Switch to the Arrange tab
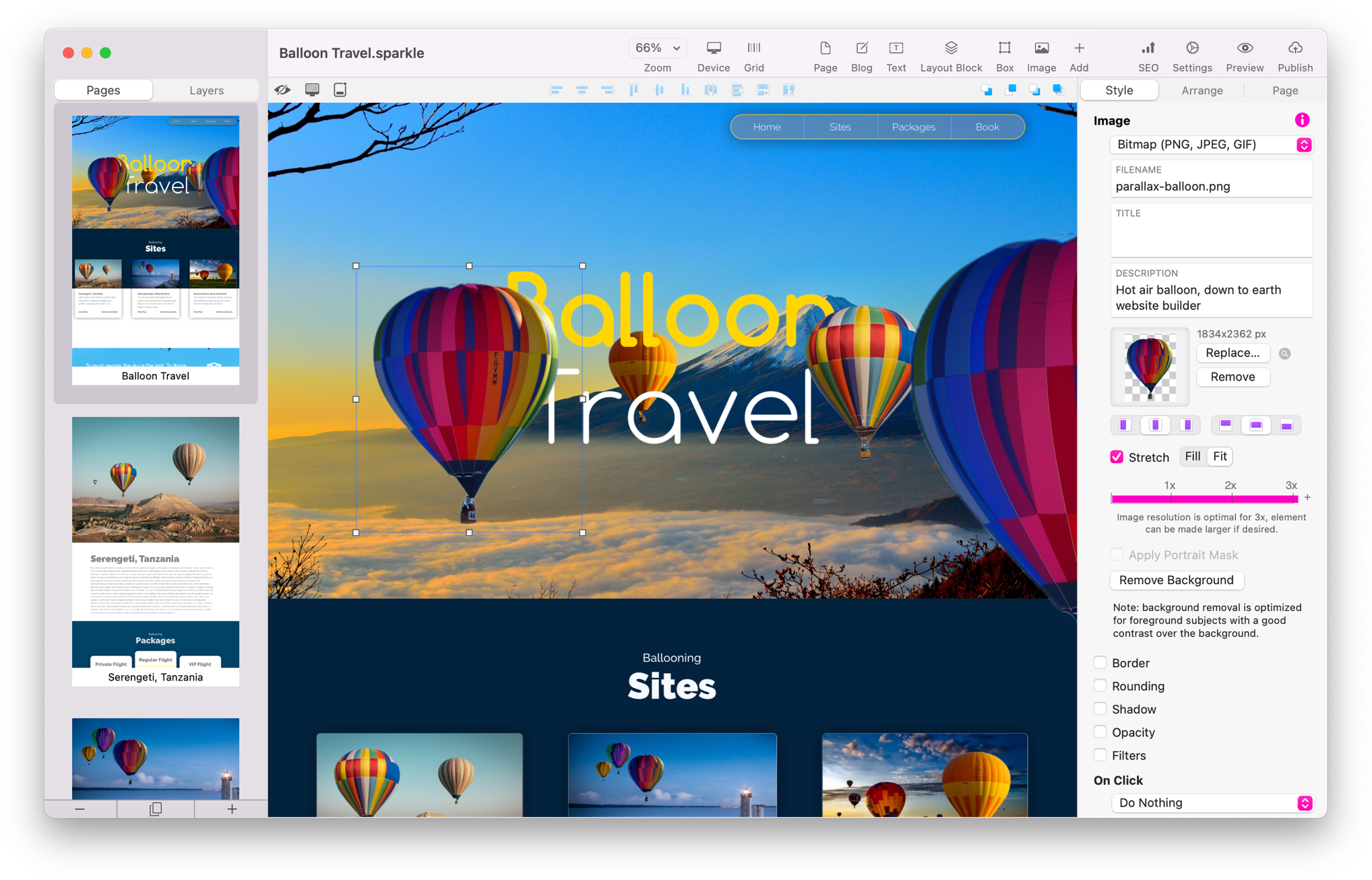This screenshot has width=1372, height=880. click(x=1202, y=90)
